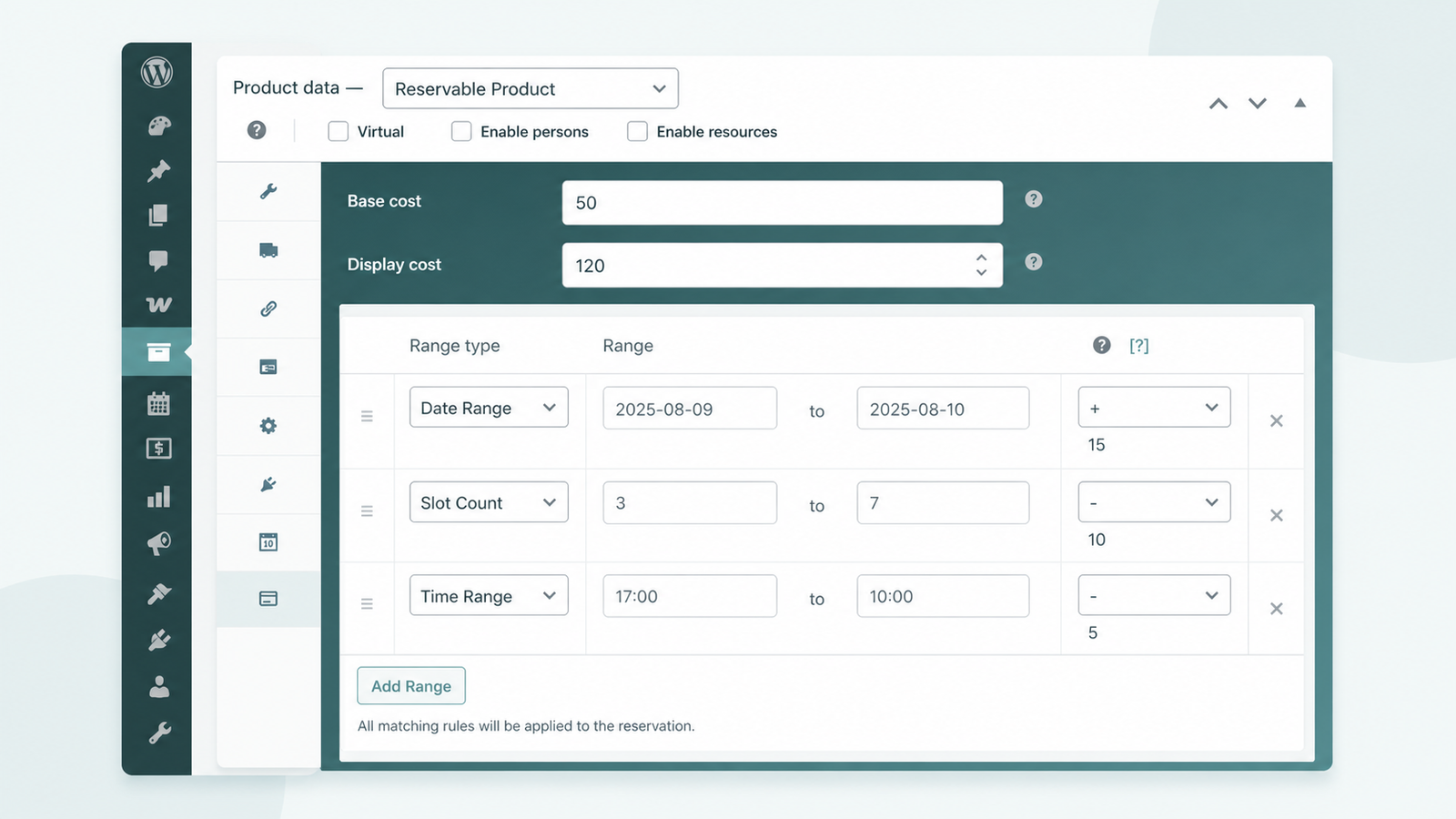Click the WordPress logo icon

click(x=157, y=72)
